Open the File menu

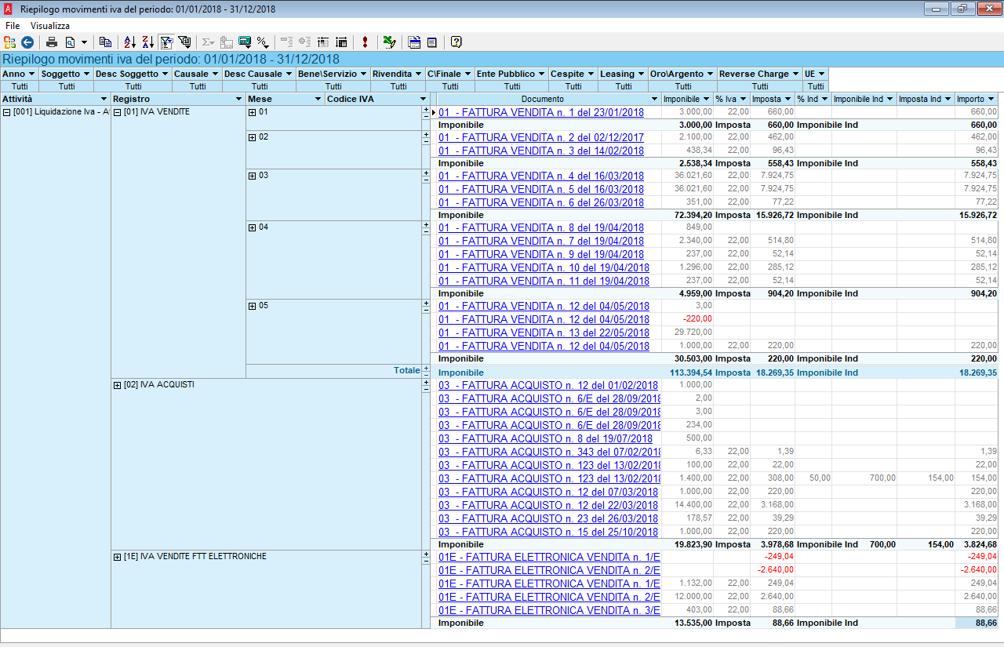[12, 26]
